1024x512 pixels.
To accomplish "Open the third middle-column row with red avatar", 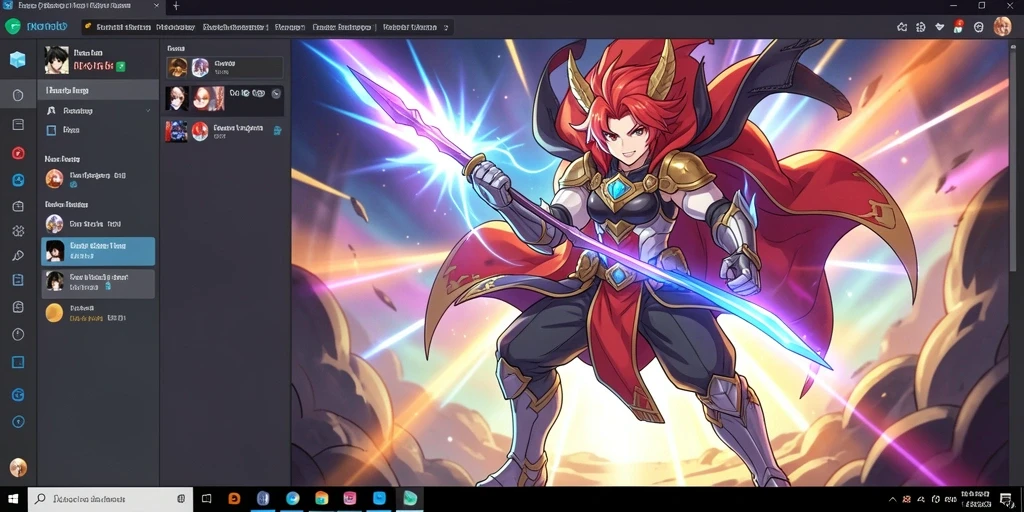I will point(225,131).
